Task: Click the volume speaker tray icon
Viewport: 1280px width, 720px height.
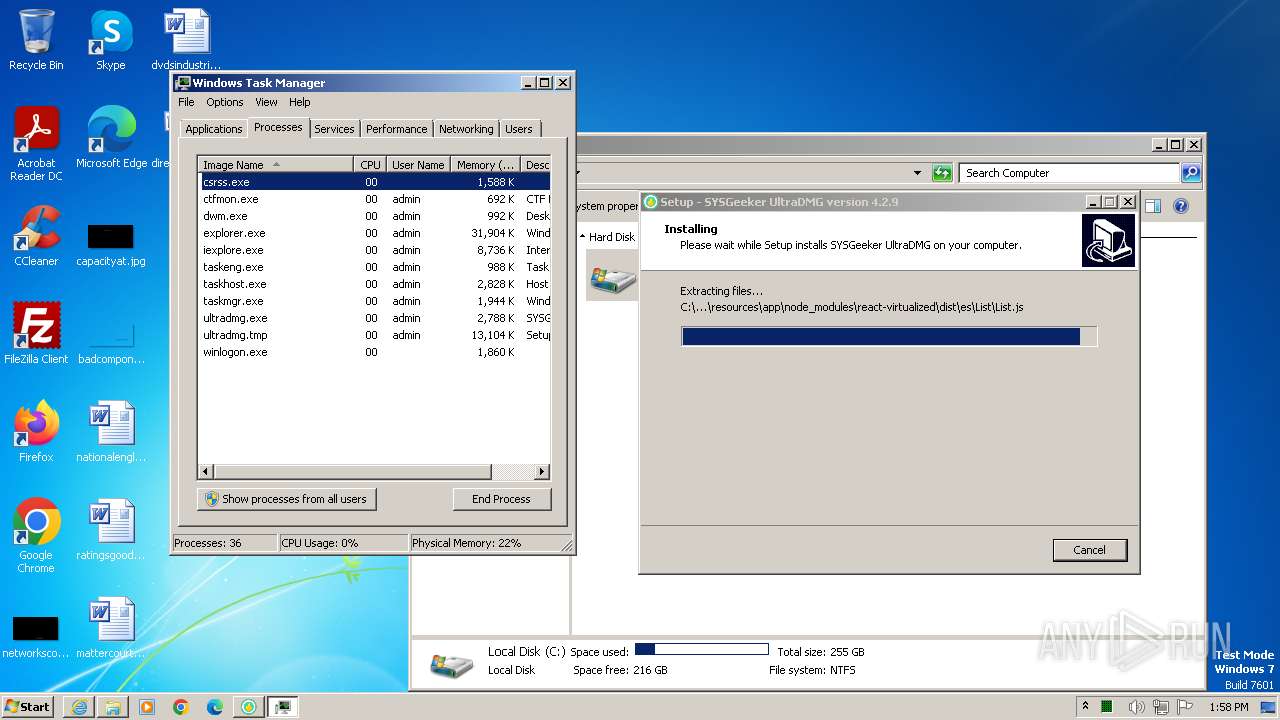Action: coord(1136,707)
